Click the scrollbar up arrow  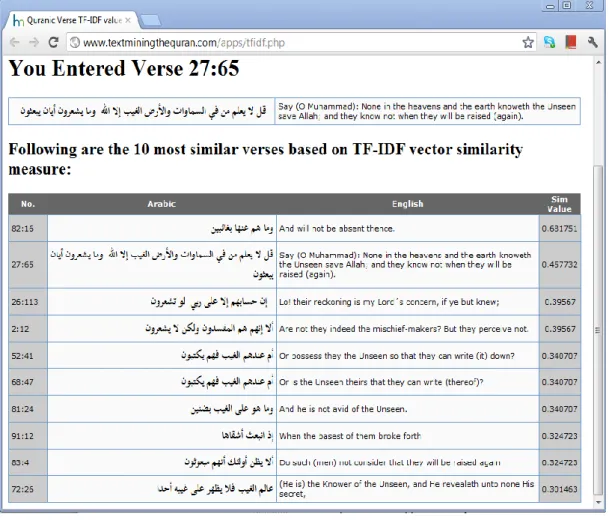(601, 63)
